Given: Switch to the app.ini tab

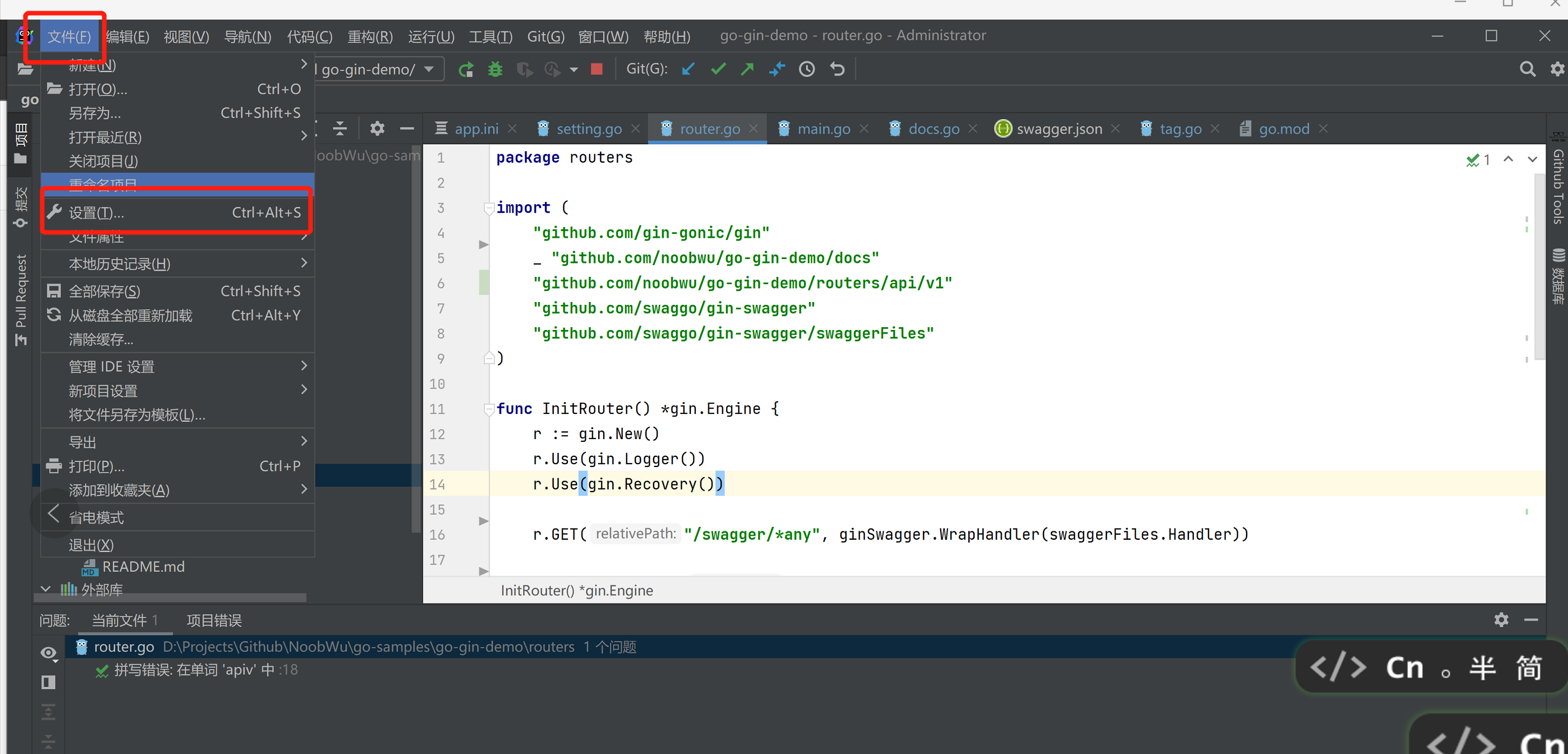Looking at the screenshot, I should click(x=477, y=129).
